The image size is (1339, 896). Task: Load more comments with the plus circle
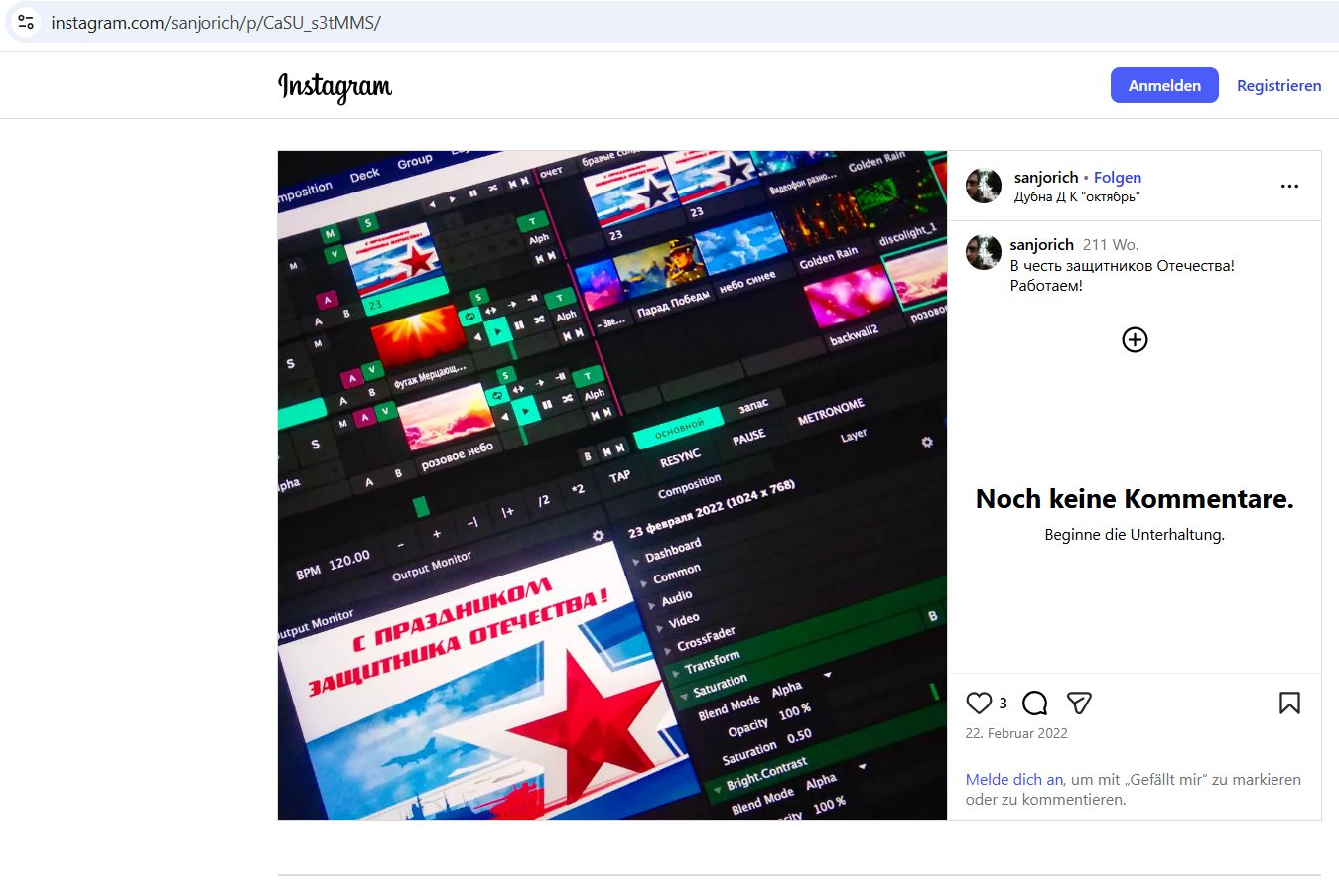[x=1135, y=339]
